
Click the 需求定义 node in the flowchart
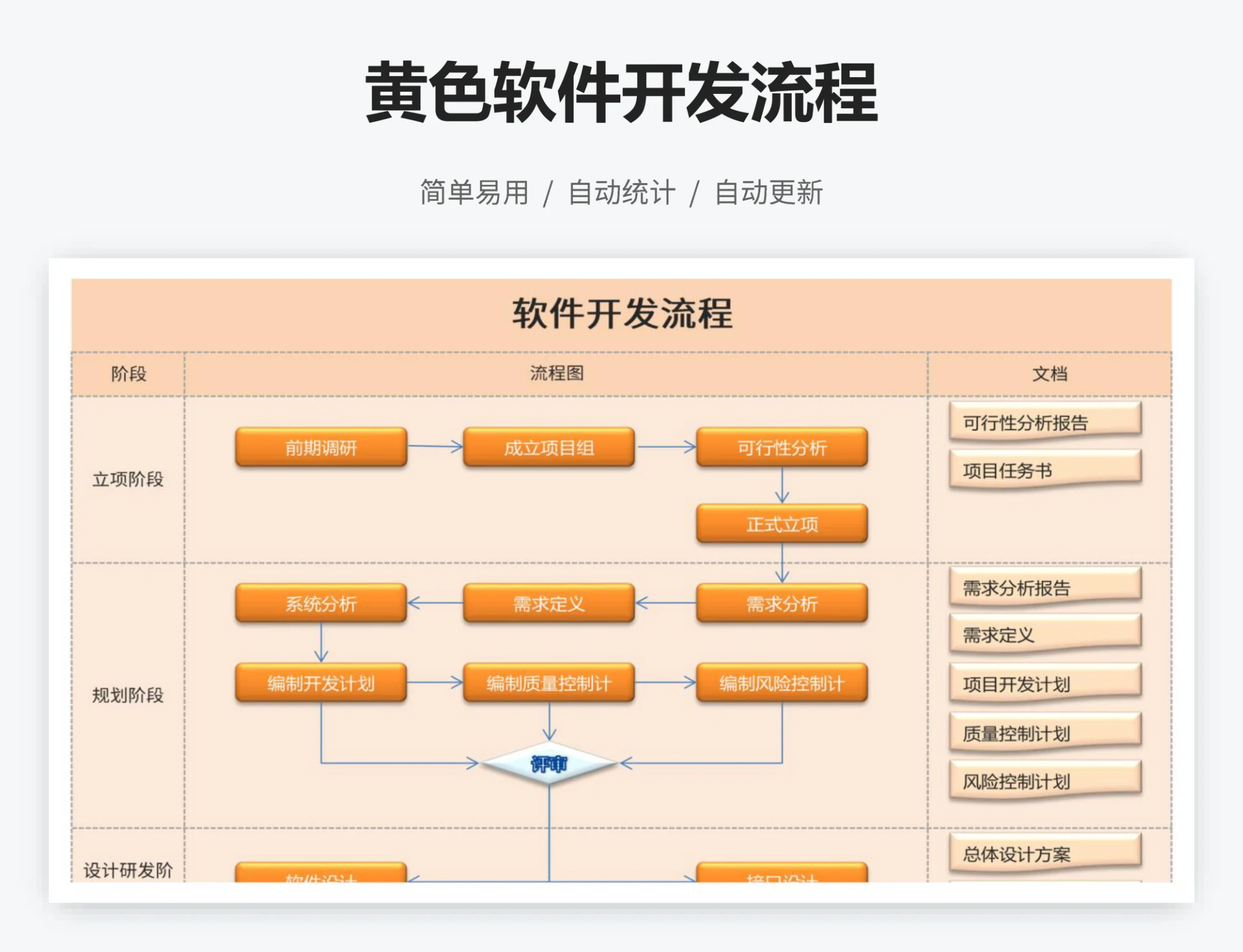[x=549, y=604]
